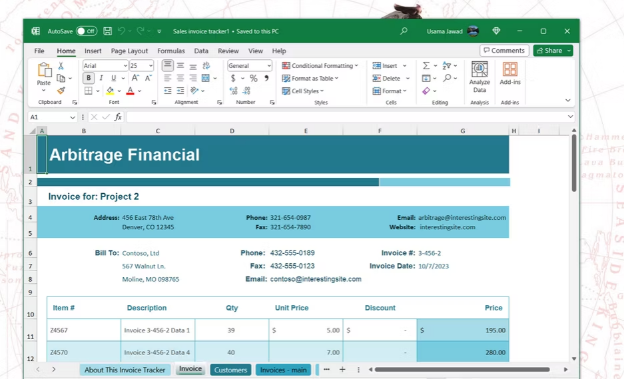Click the Cut scissors icon
624x379 pixels.
click(x=61, y=66)
